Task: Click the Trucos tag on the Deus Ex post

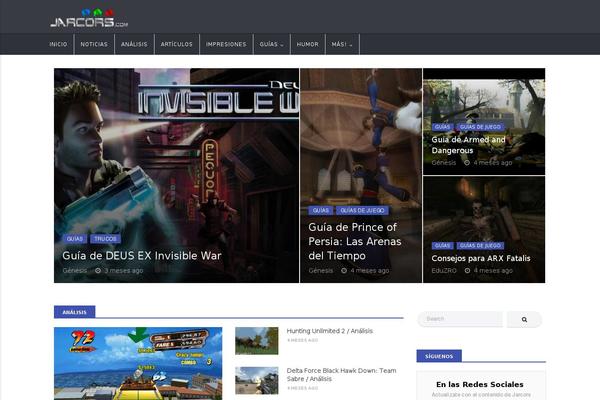Action: coord(106,239)
